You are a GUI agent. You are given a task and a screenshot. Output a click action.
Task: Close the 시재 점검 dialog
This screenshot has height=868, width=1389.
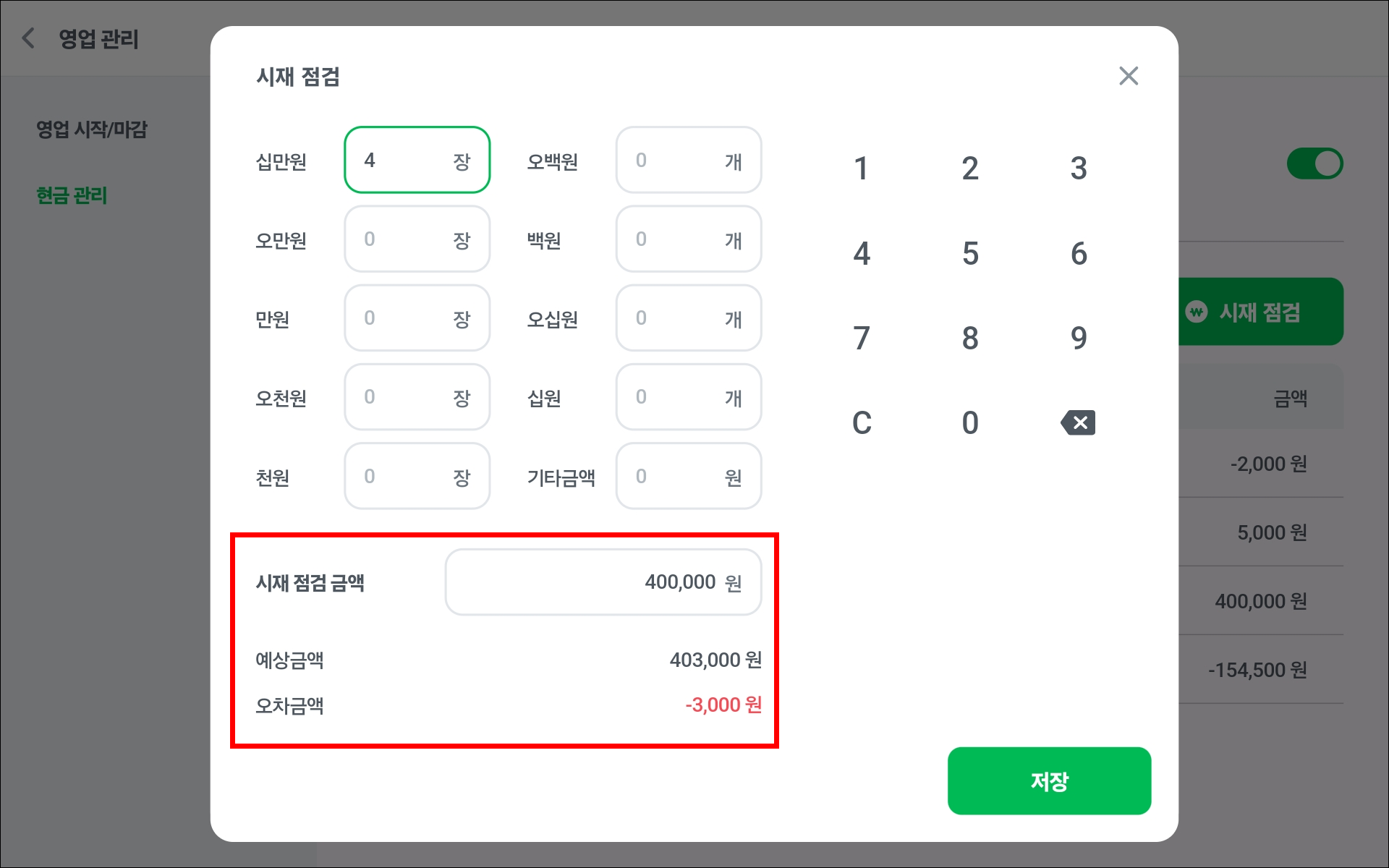click(1128, 76)
